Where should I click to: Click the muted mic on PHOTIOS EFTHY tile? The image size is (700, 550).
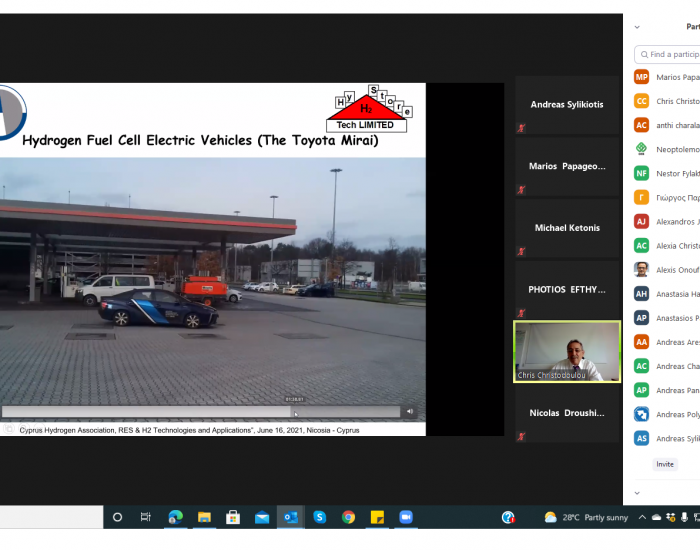(521, 313)
